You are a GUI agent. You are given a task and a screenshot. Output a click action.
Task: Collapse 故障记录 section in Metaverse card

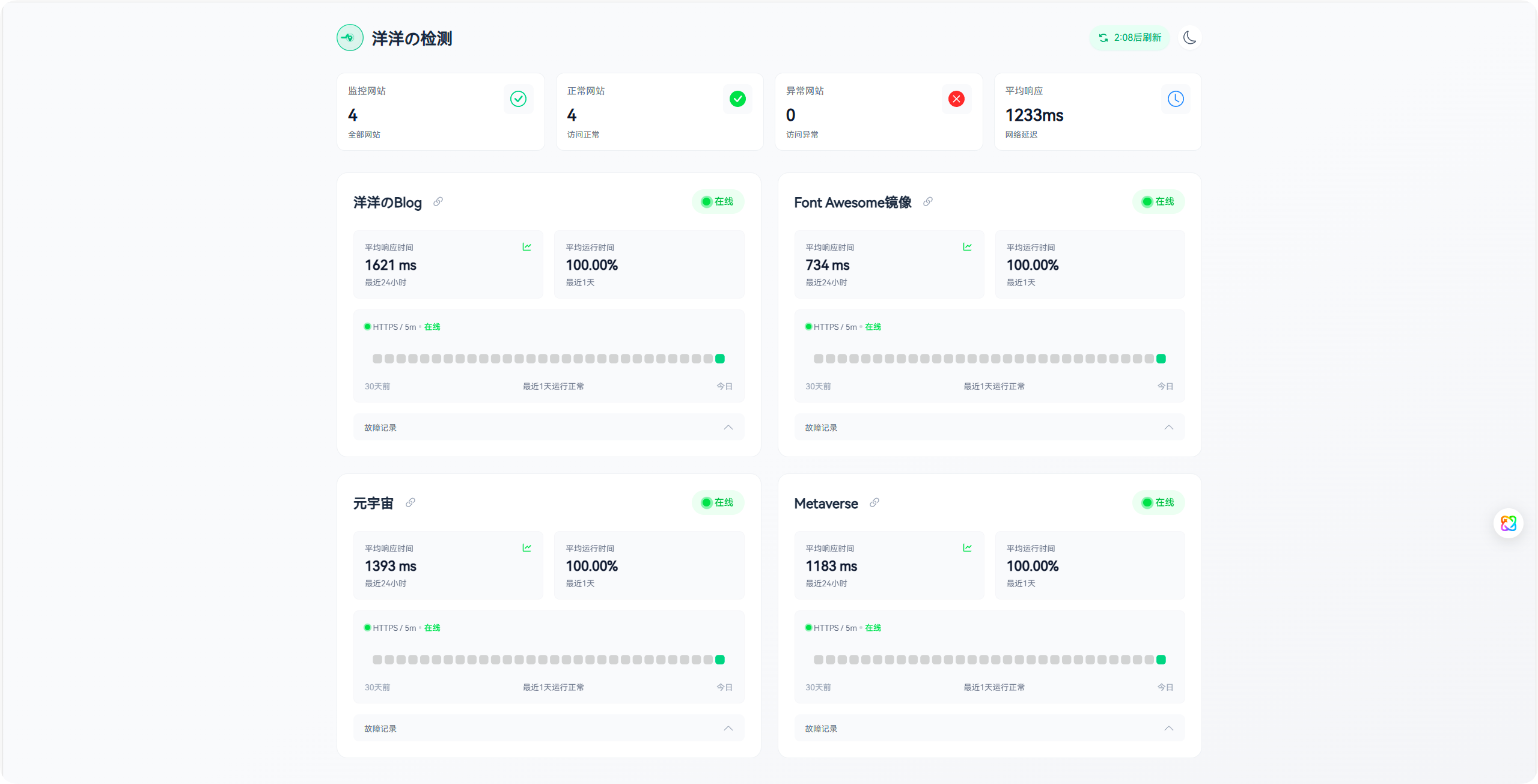tap(1168, 728)
